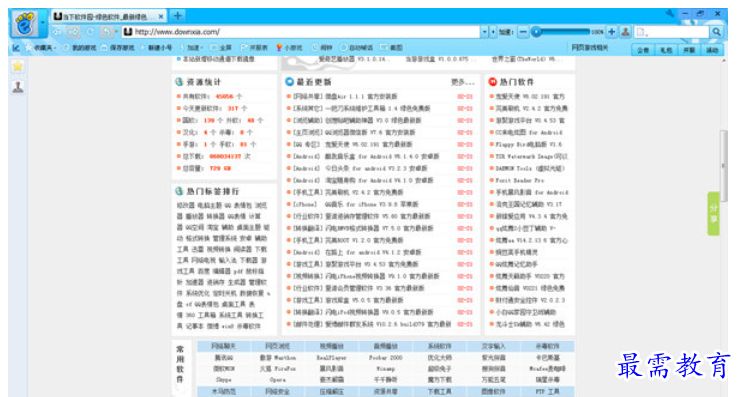Select the 压缩解压 category tab
Screen dimensions: 739x397
[331, 392]
